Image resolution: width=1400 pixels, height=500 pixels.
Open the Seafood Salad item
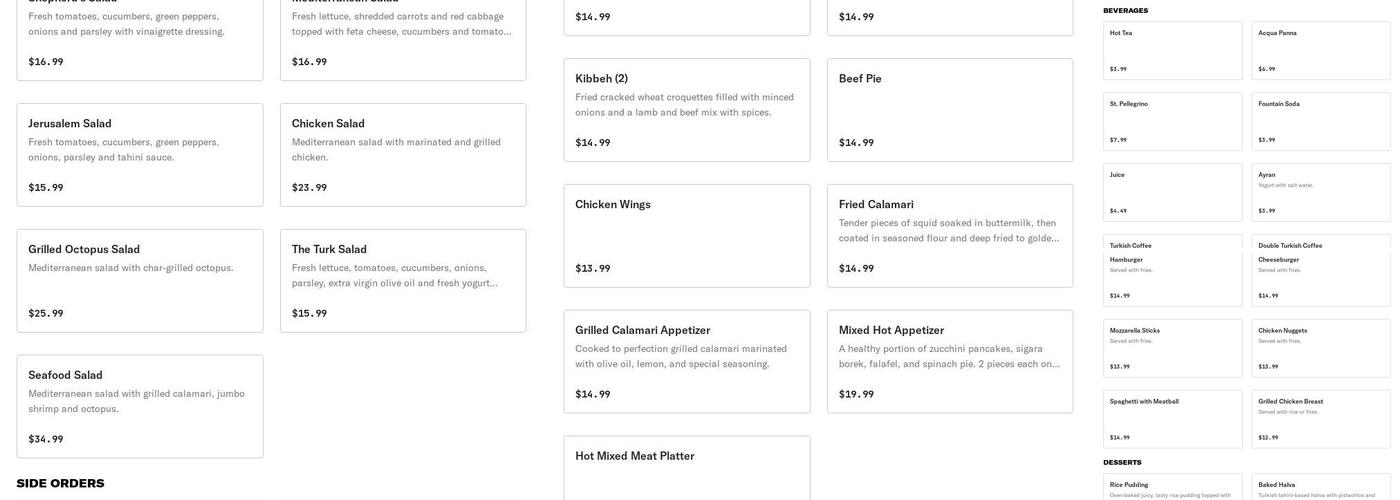click(x=140, y=406)
